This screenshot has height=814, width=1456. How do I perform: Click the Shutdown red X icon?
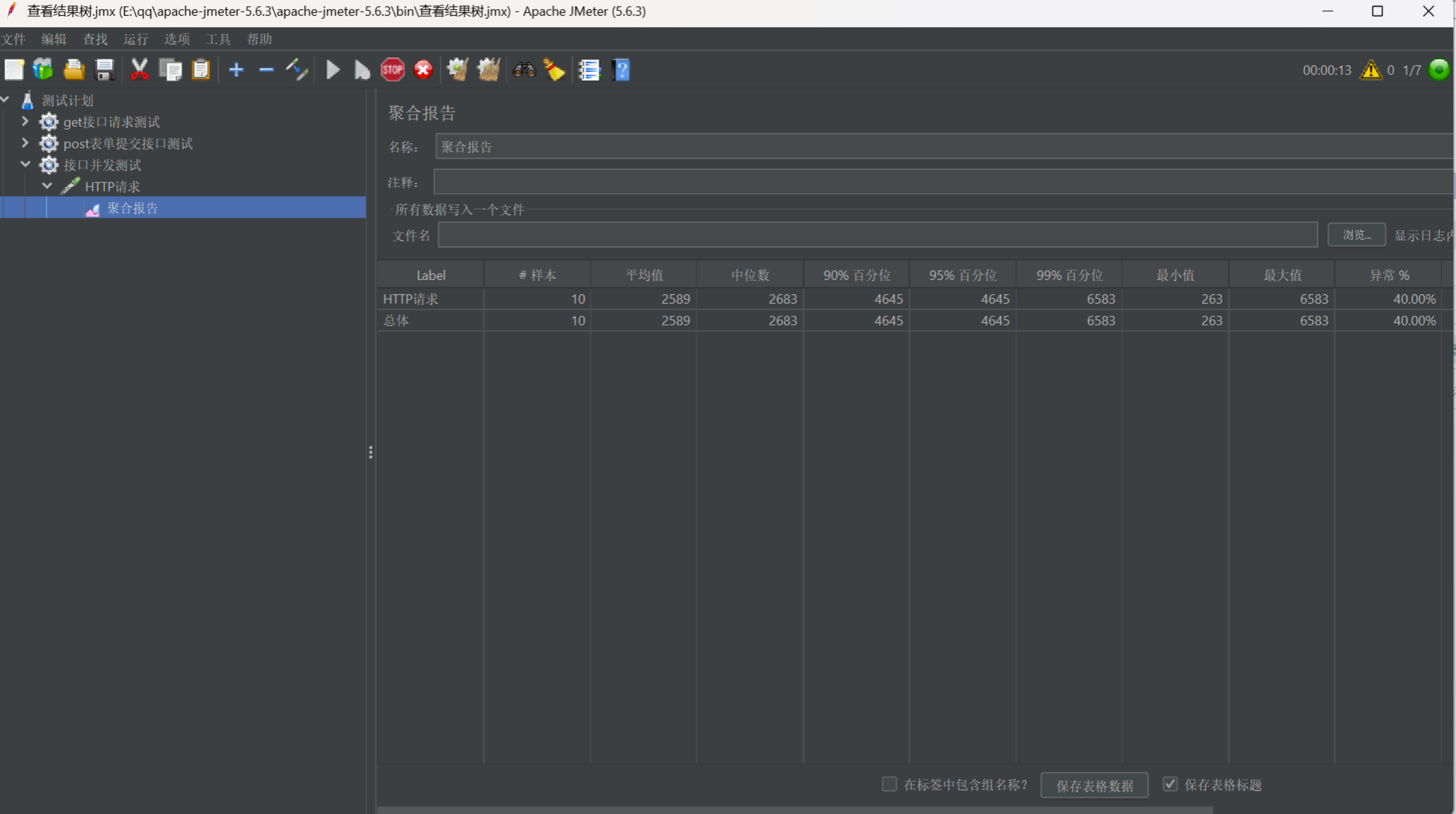point(423,70)
